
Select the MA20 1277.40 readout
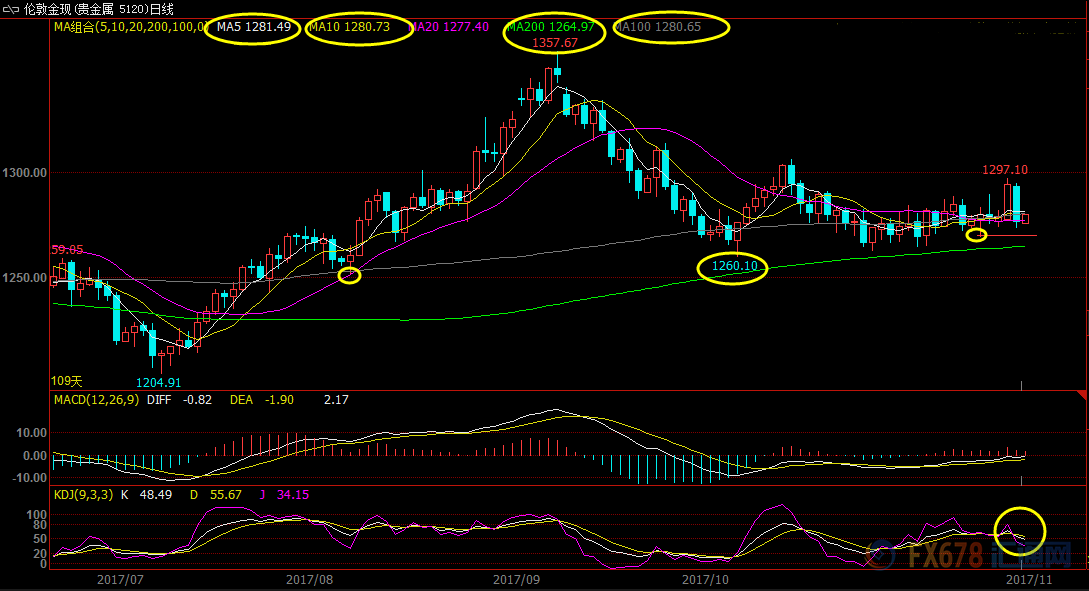[450, 27]
